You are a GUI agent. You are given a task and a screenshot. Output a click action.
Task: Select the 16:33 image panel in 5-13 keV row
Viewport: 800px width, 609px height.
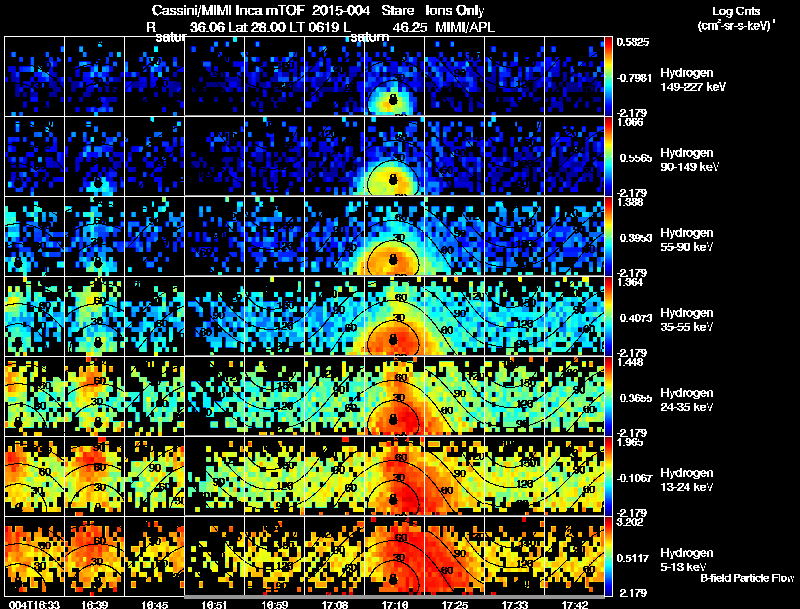coord(34,557)
